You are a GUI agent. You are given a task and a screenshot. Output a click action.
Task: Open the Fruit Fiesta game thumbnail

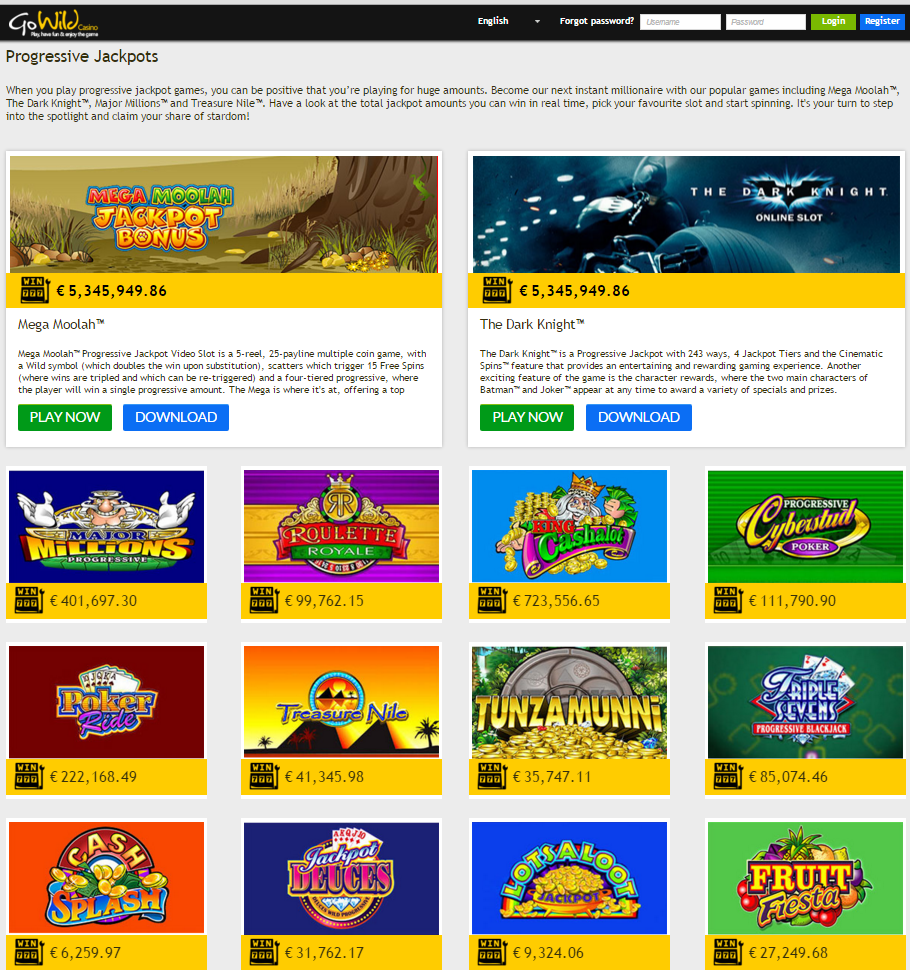point(805,878)
